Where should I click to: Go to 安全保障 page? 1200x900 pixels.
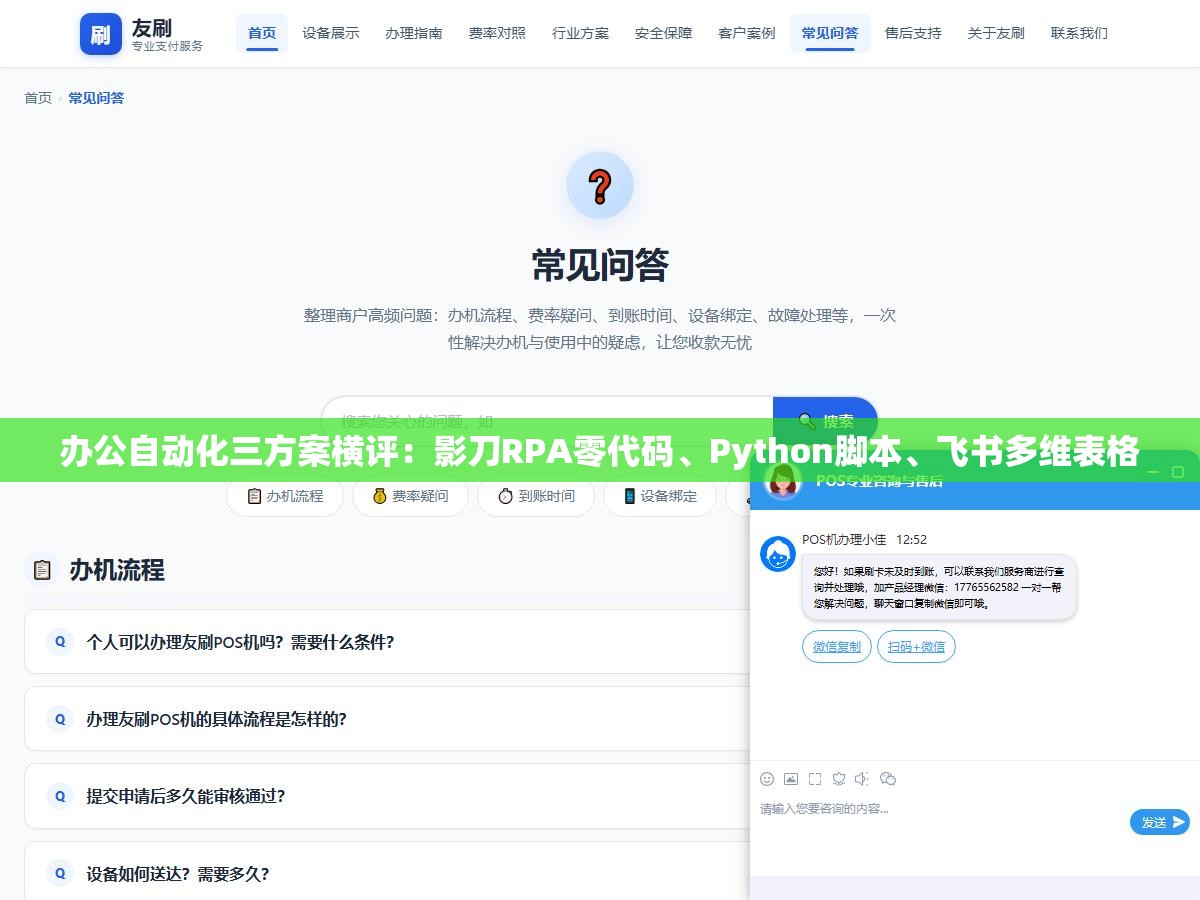(x=663, y=33)
